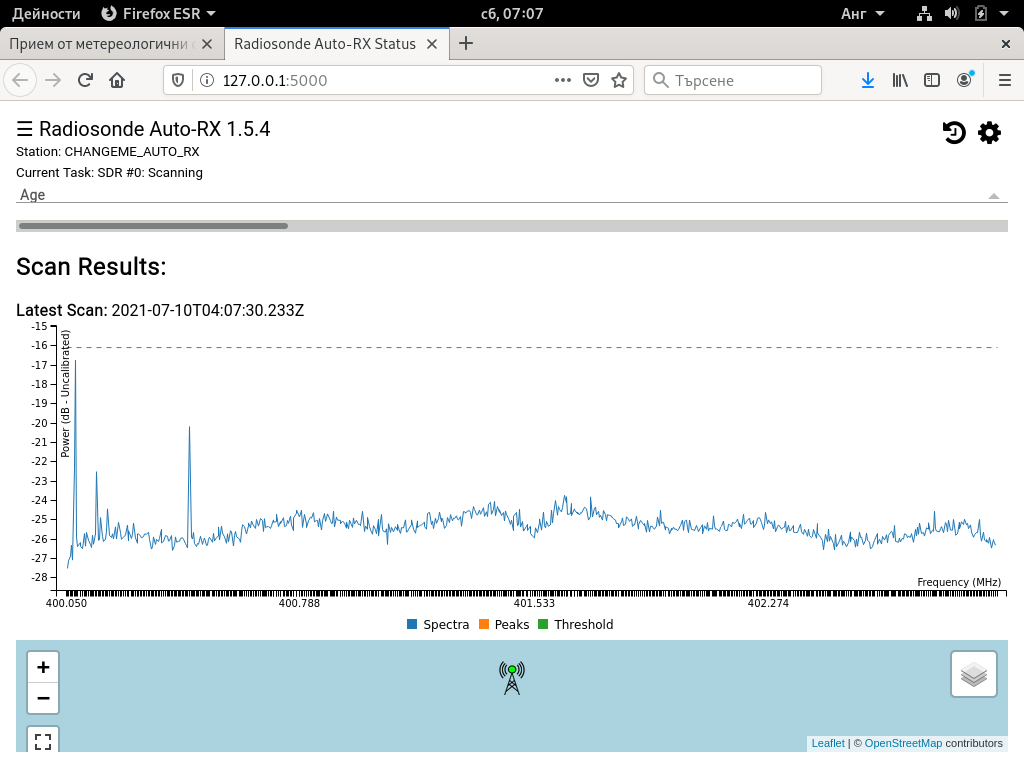
Task: Open Firefox account icon
Action: (x=965, y=80)
